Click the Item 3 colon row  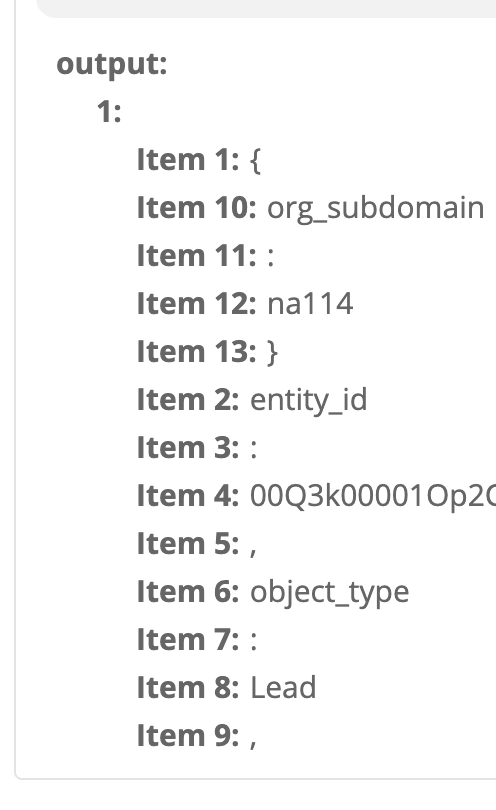(x=197, y=447)
